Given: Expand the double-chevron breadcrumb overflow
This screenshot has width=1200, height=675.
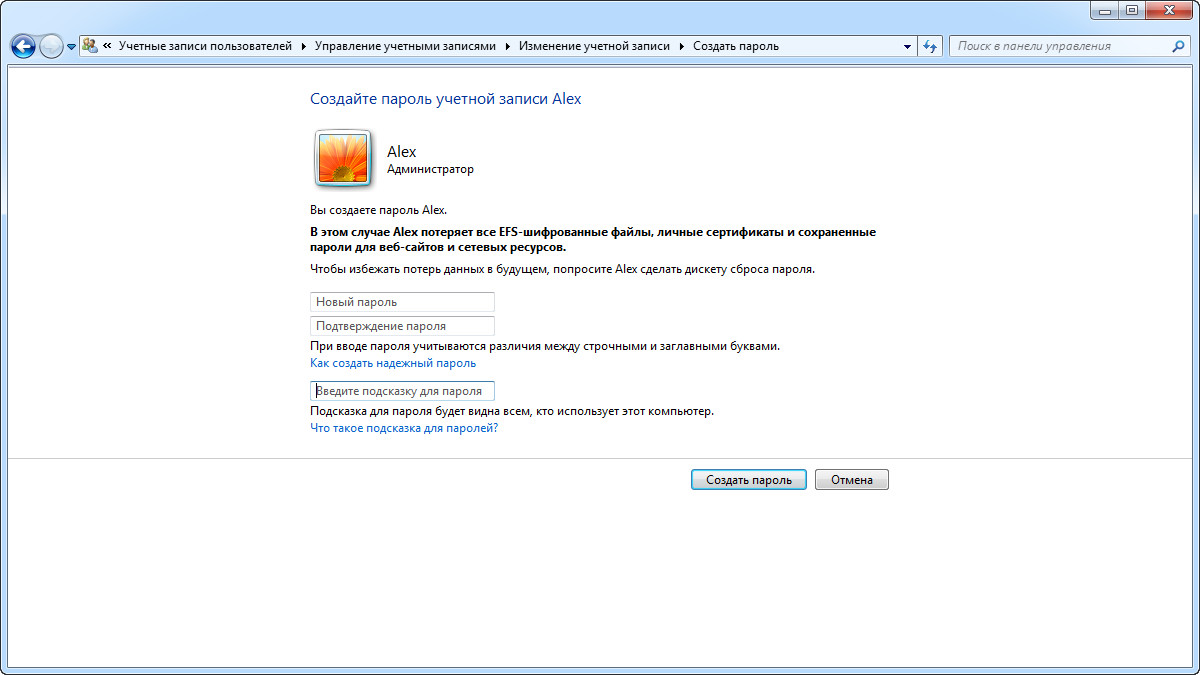Looking at the screenshot, I should coord(107,46).
